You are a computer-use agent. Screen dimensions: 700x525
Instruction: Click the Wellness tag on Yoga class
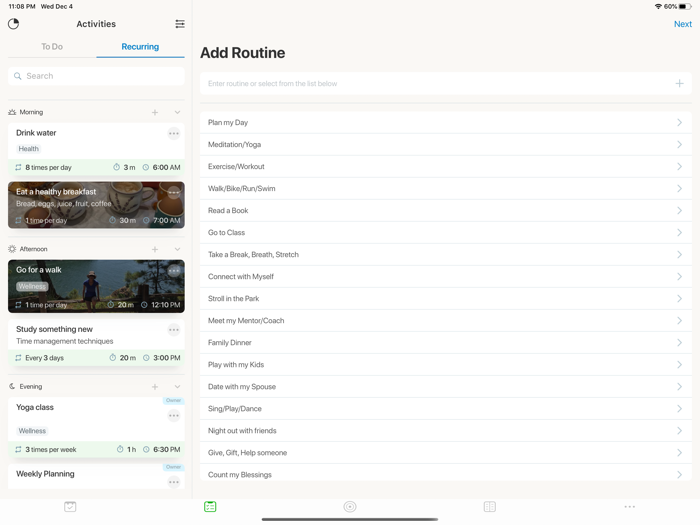click(32, 431)
